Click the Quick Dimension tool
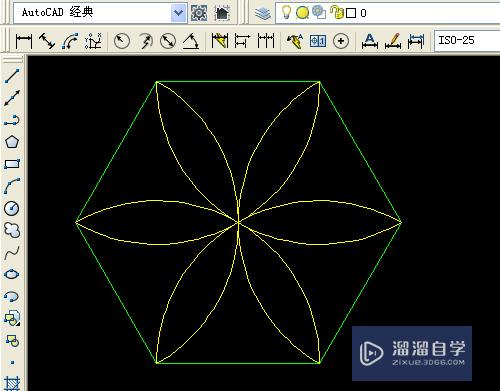Image resolution: width=500 pixels, height=391 pixels. [x=220, y=41]
